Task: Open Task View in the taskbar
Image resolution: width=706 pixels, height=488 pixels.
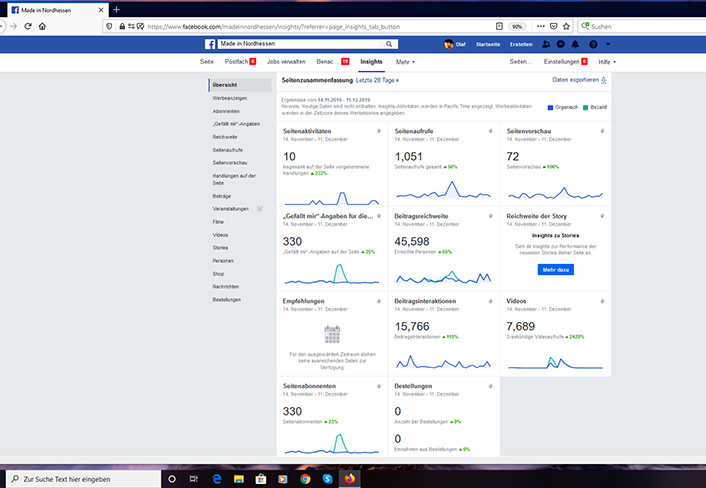Action: click(194, 479)
